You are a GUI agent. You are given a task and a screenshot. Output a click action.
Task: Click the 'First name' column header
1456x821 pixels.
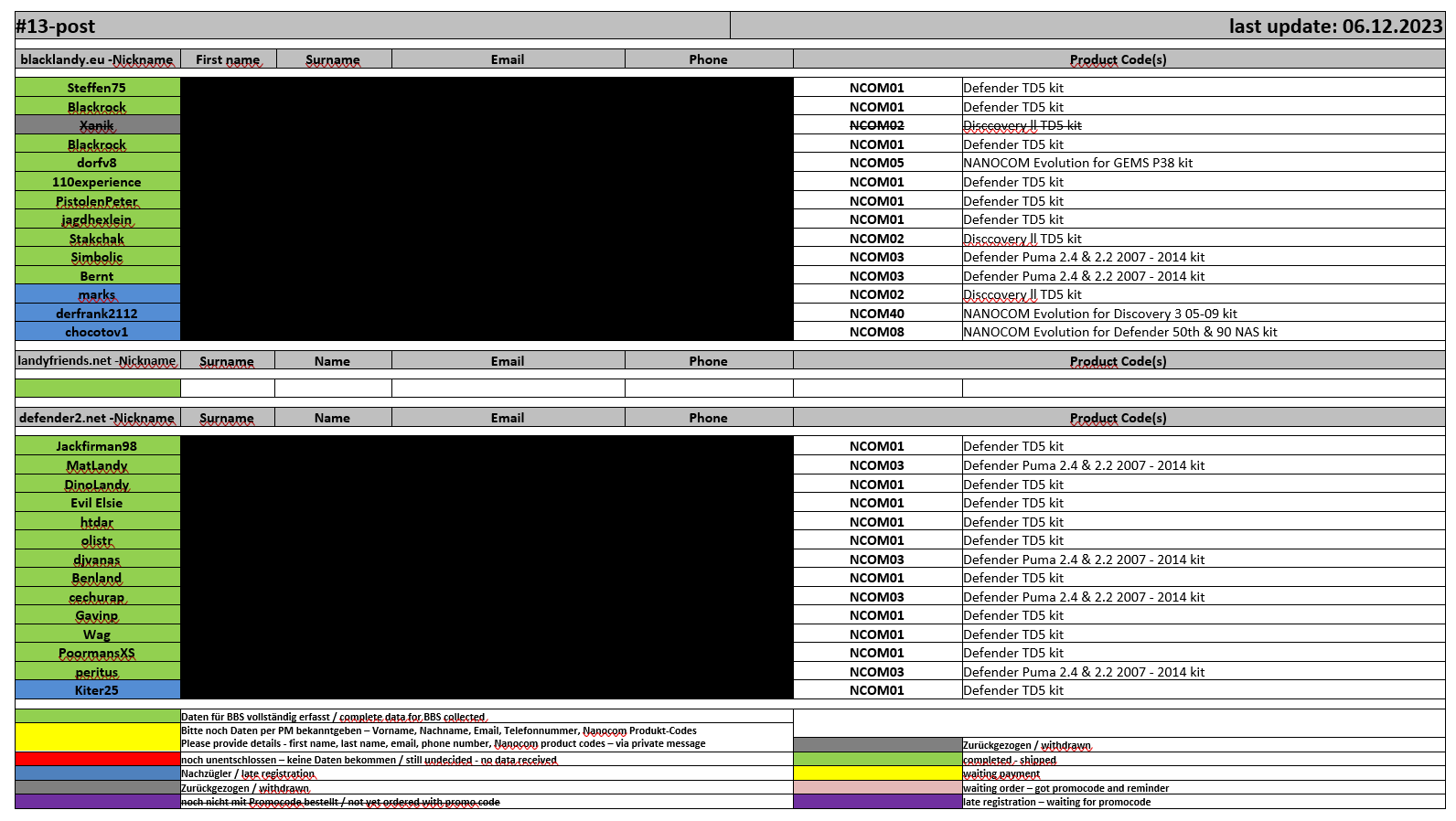(x=228, y=59)
